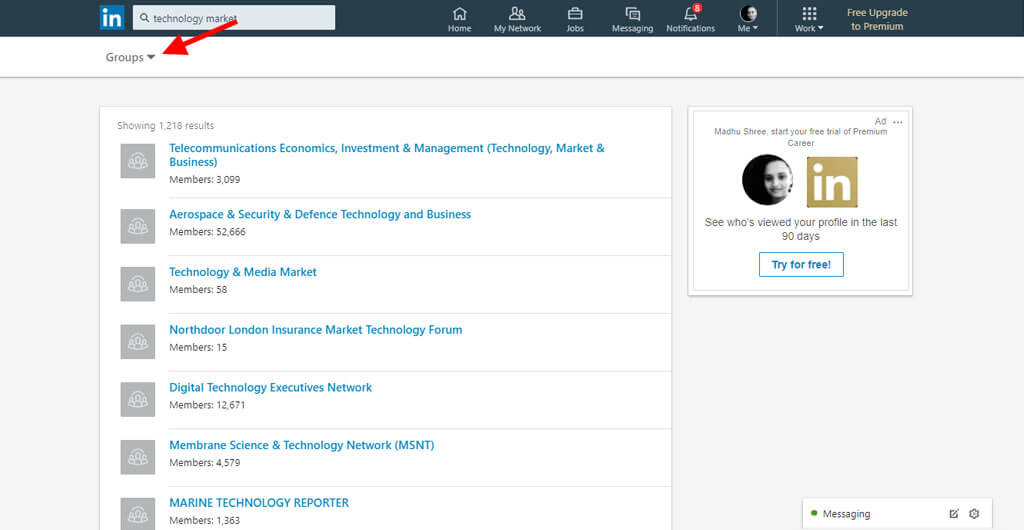Image resolution: width=1024 pixels, height=530 pixels.
Task: Select the 'Showing 1,218 results' text
Action: 166,125
